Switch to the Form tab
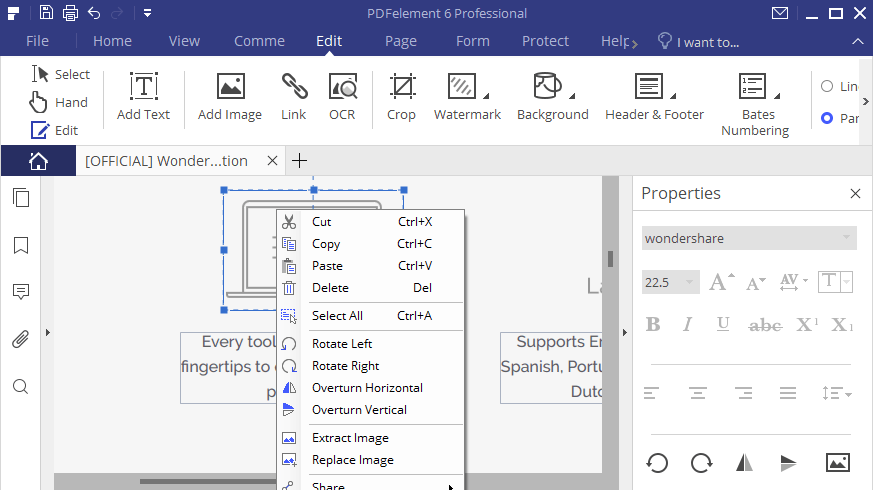 pos(473,41)
